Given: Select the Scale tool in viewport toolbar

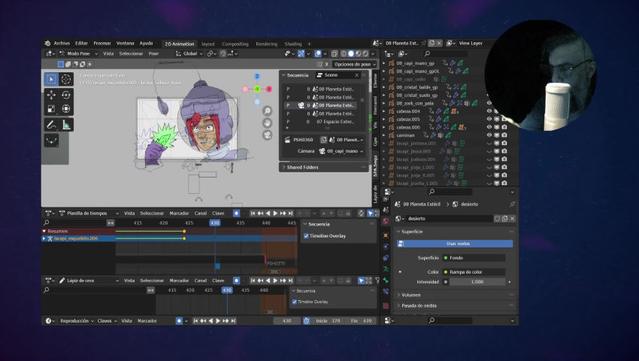Looking at the screenshot, I should coord(51,109).
